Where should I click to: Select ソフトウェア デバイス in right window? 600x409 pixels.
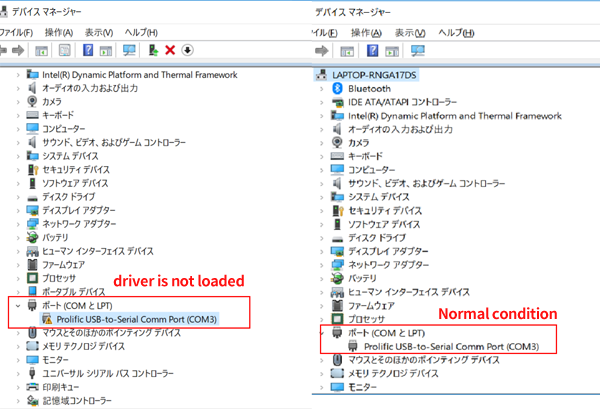(384, 224)
